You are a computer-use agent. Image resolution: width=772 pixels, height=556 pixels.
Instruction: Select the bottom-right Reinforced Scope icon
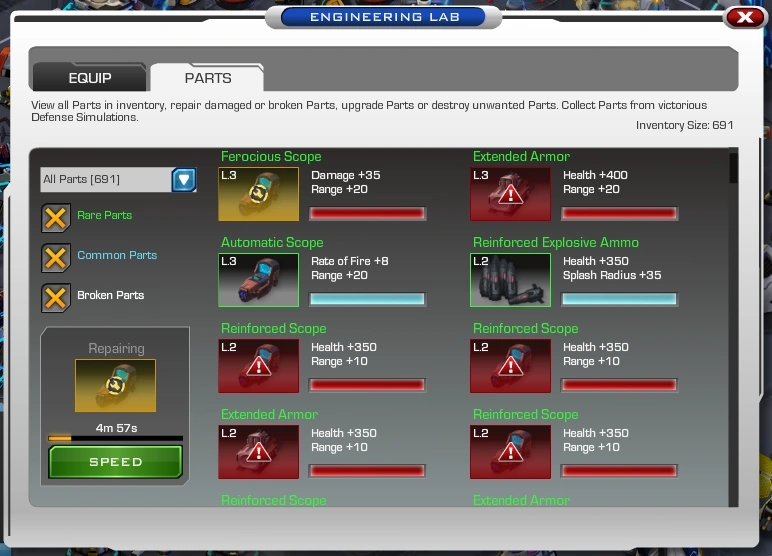click(511, 452)
